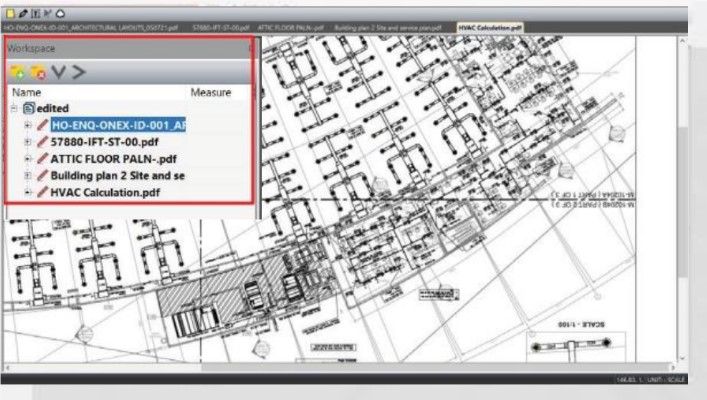Click the remove folder icon with red X
The image size is (707, 400).
point(38,72)
